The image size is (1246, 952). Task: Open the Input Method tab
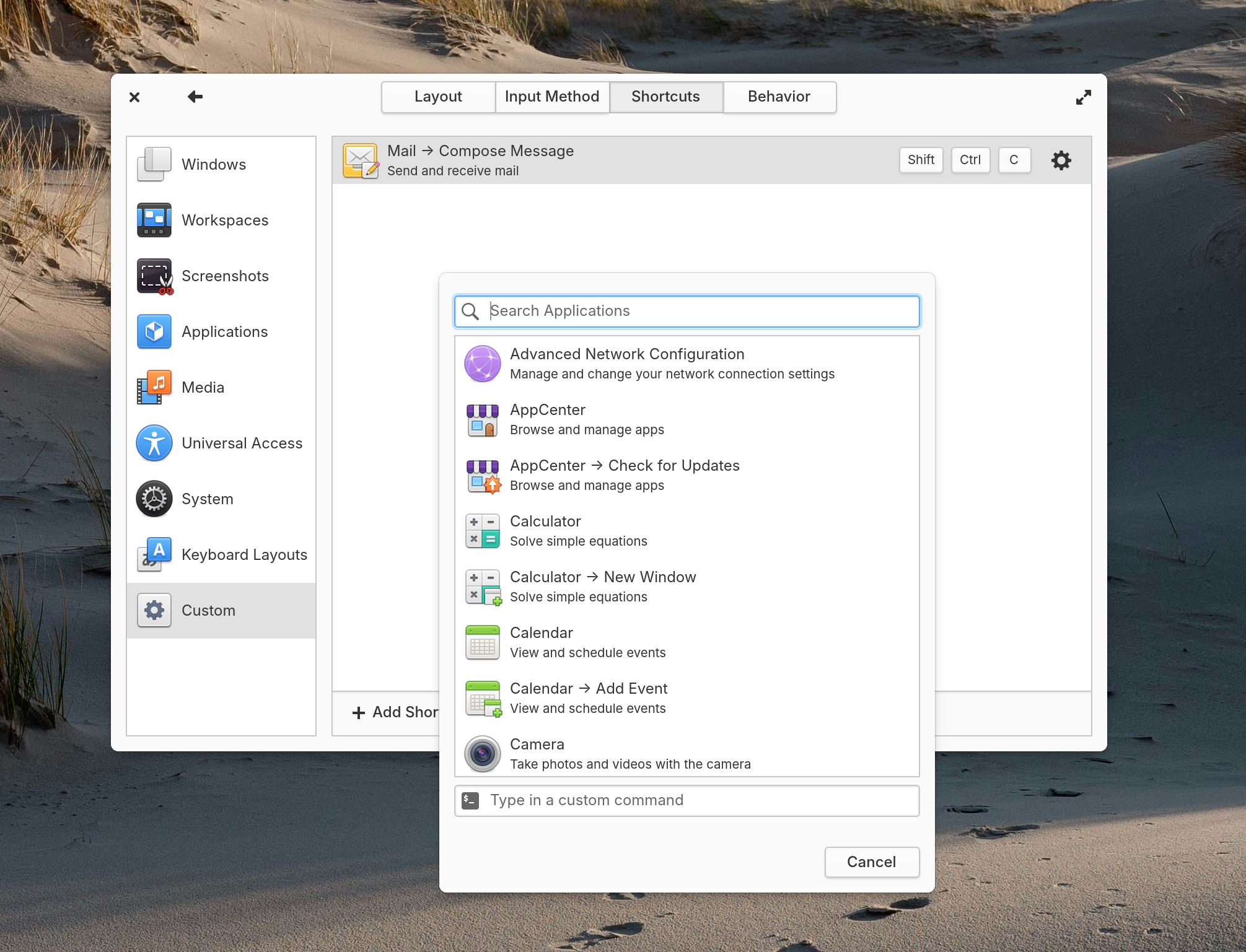click(x=551, y=97)
